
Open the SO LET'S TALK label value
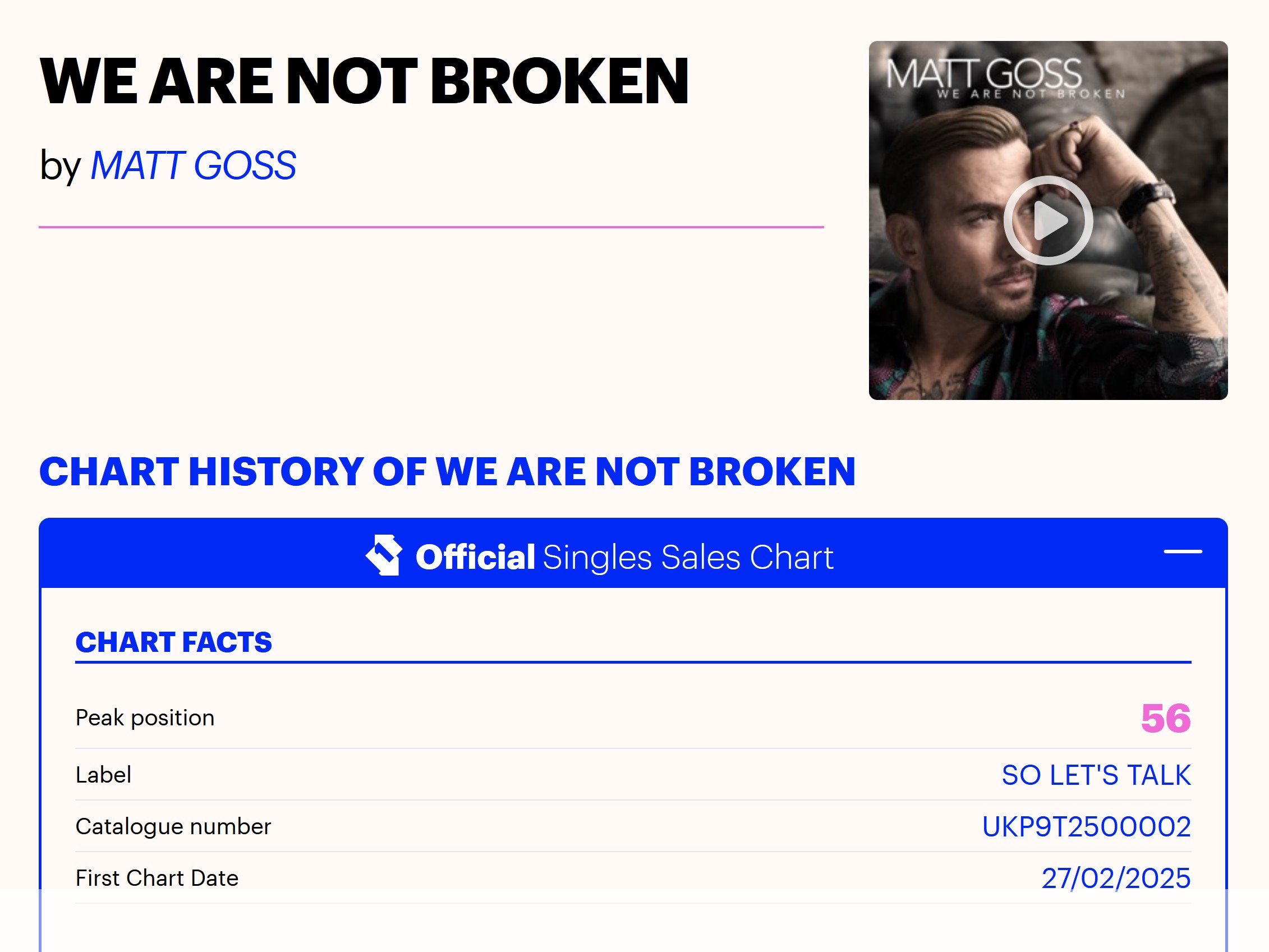tap(1096, 775)
